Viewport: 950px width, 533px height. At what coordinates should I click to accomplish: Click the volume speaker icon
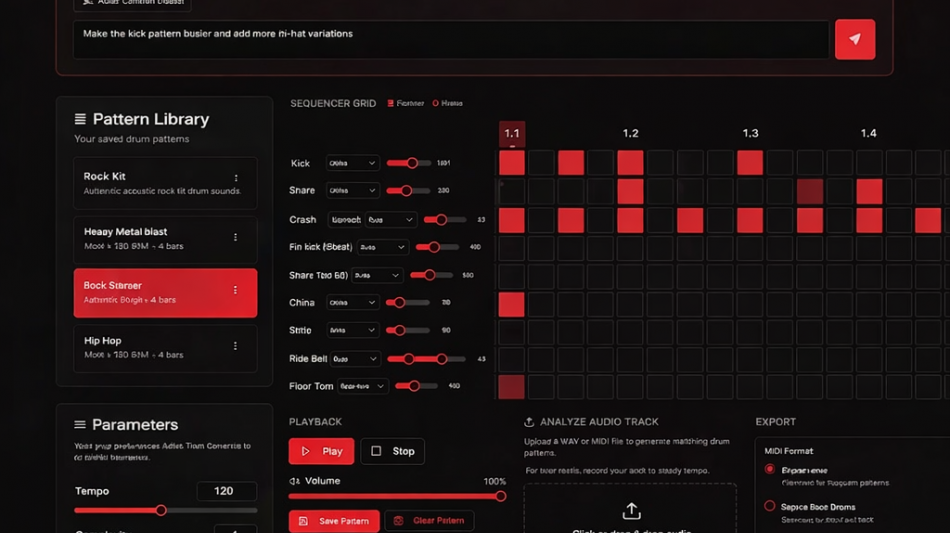[x=295, y=481]
